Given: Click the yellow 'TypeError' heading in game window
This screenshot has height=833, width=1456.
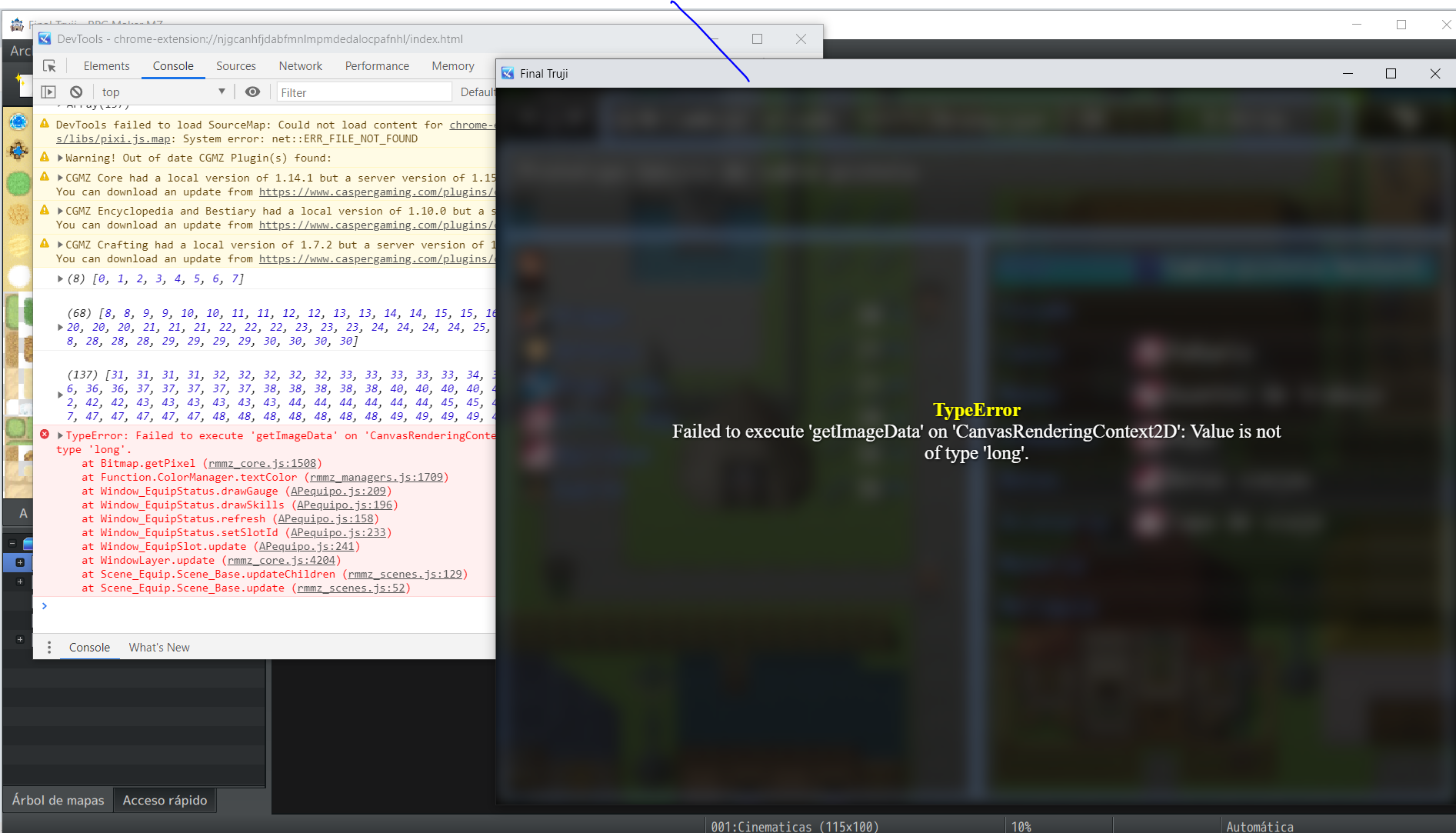Looking at the screenshot, I should tap(977, 410).
